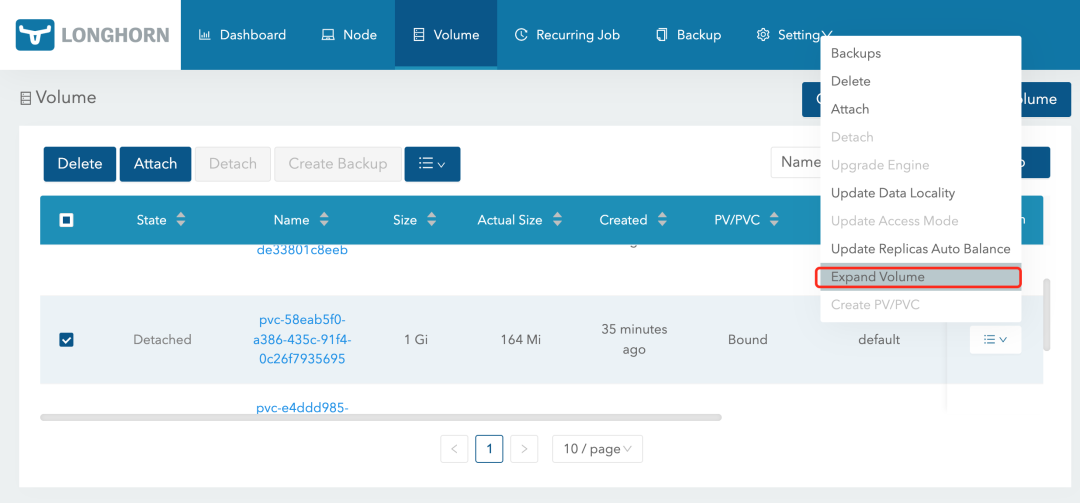Image resolution: width=1080 pixels, height=503 pixels.
Task: Open the Dashboard page
Action: point(242,35)
